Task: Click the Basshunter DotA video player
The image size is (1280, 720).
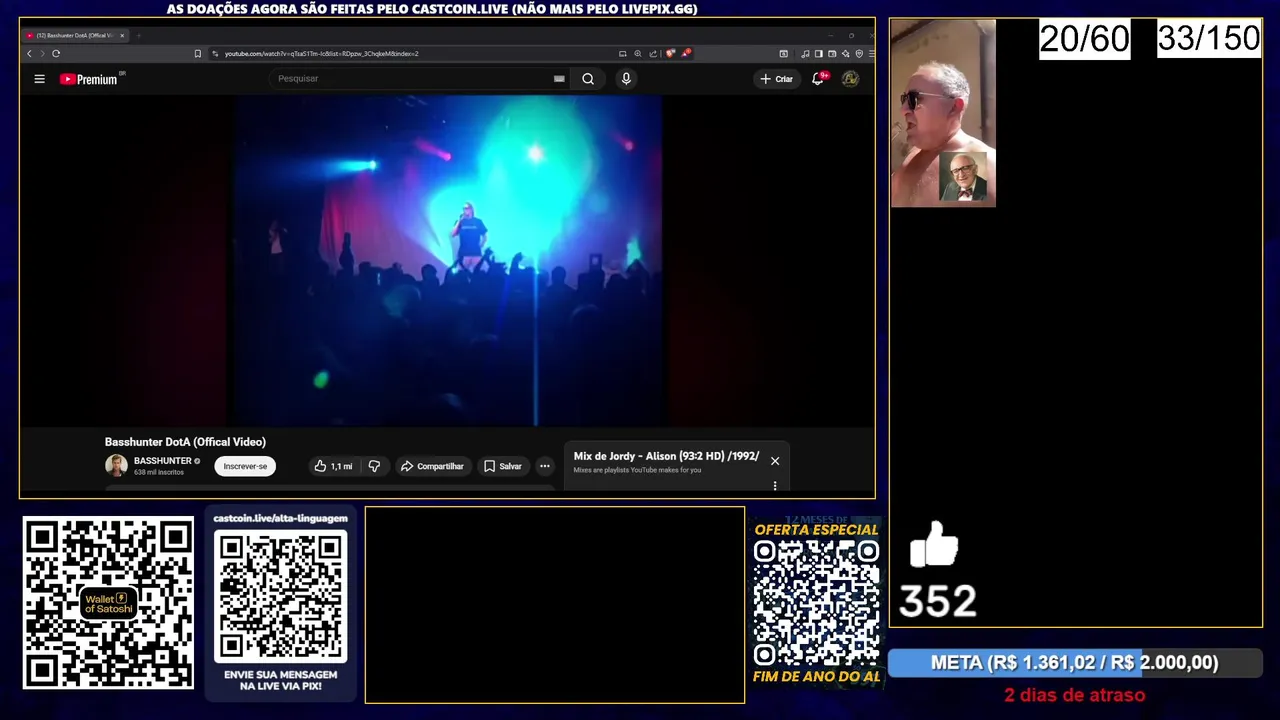Action: click(447, 260)
